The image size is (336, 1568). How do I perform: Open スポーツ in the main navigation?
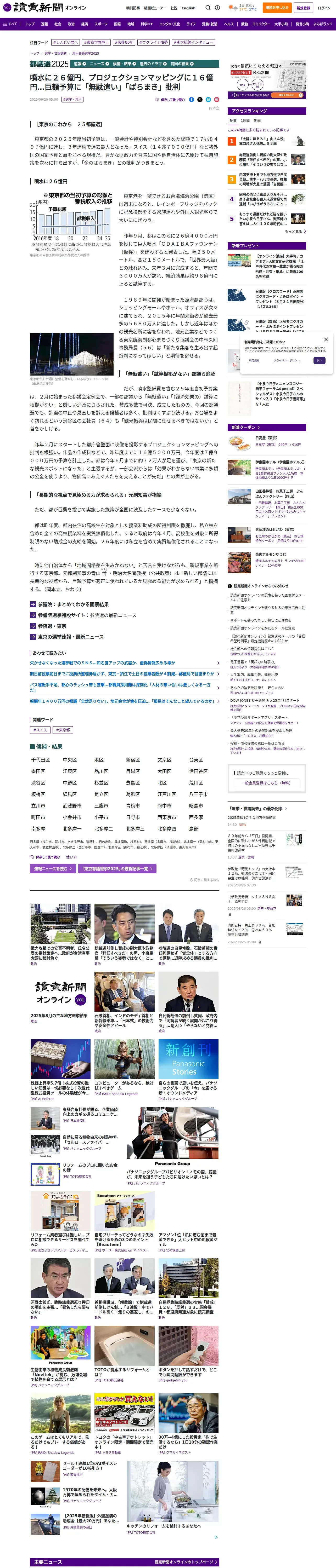point(101,24)
